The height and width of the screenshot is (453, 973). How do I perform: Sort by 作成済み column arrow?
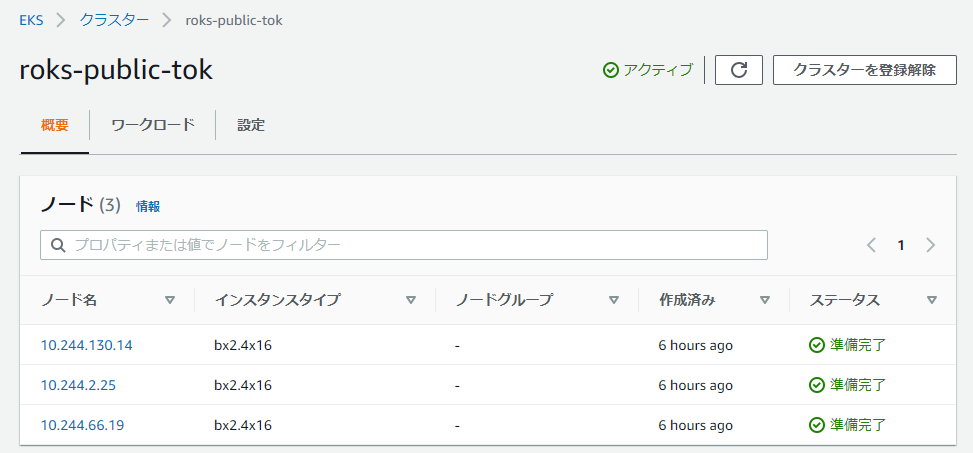pyautogui.click(x=764, y=300)
